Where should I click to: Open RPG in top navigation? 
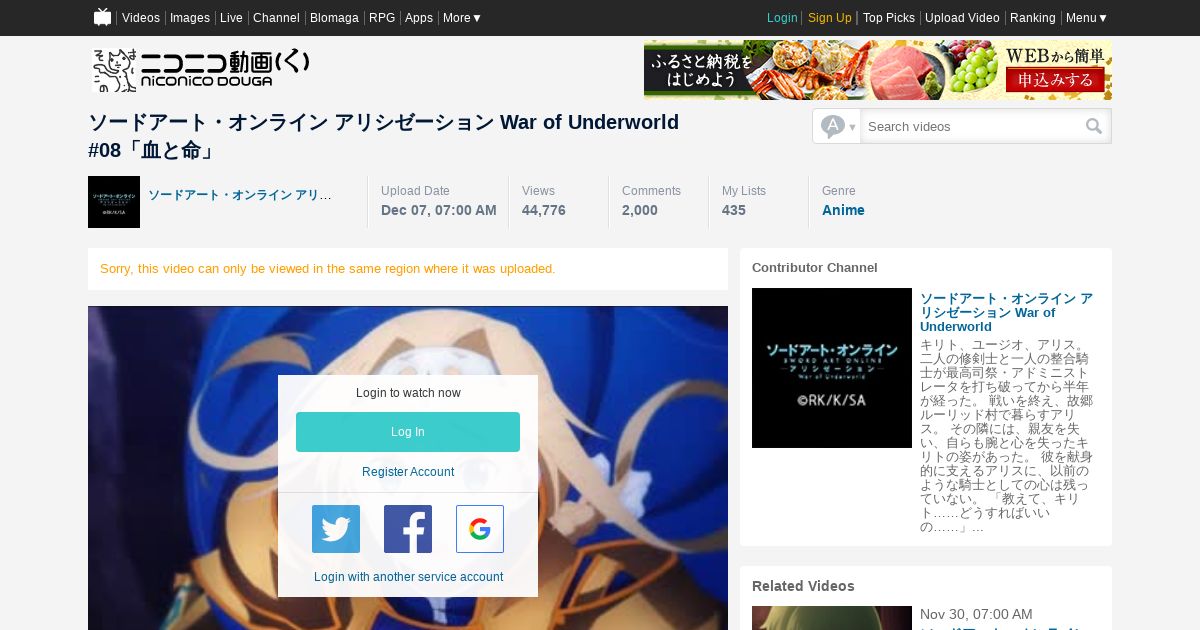[382, 18]
